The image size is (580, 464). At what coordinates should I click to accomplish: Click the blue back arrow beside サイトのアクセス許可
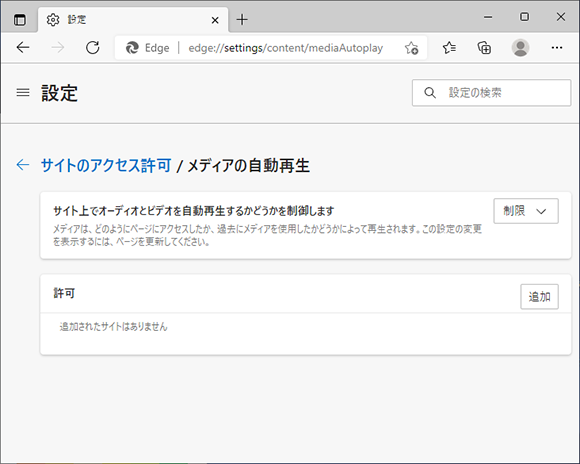coord(23,165)
